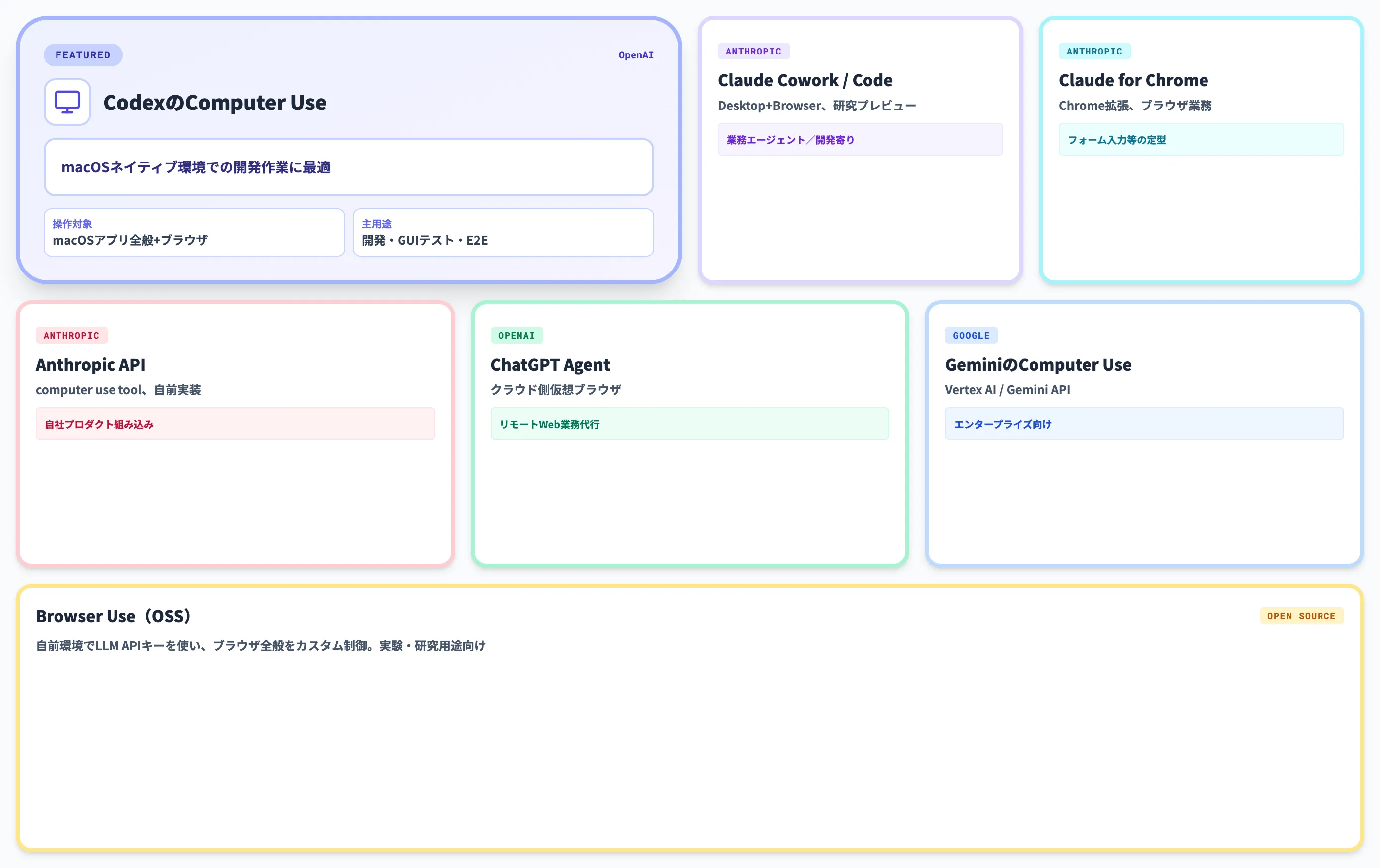The image size is (1380, 868).
Task: Click the Vertex AI / Gemini API subtitle
Action: click(x=1007, y=389)
